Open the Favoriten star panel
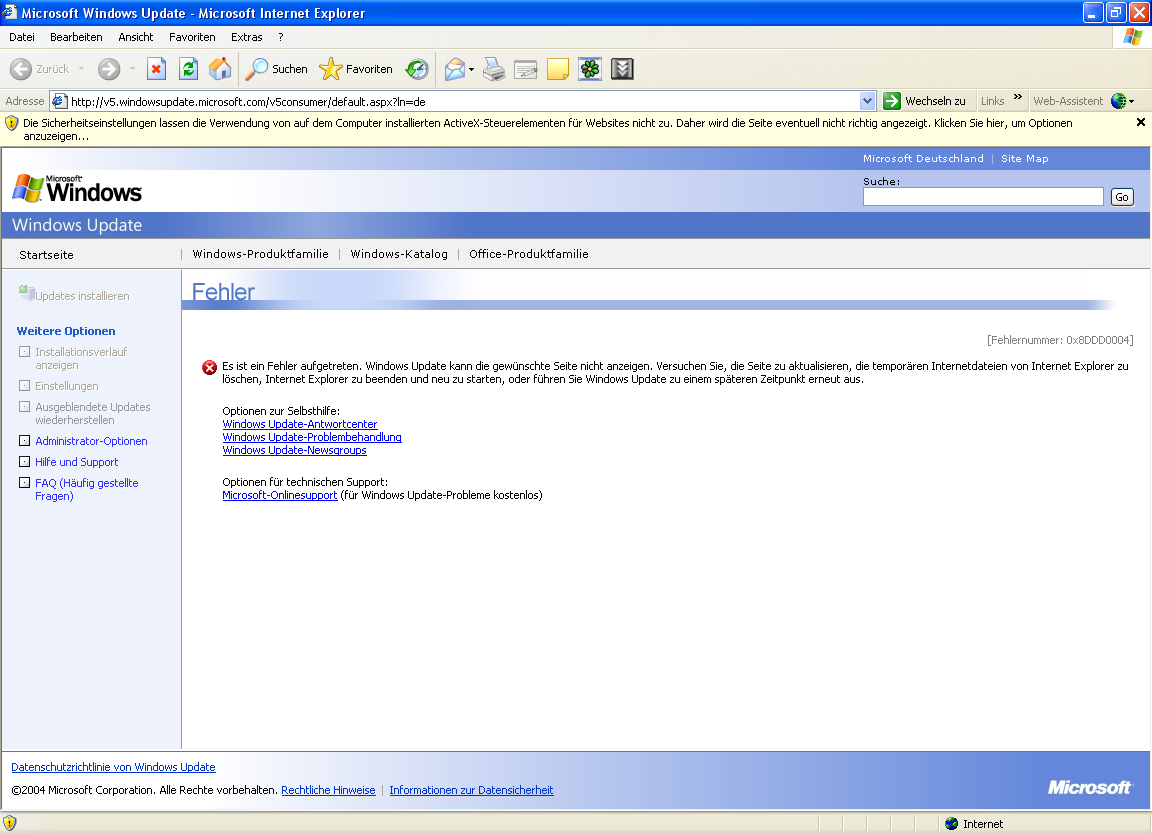 click(x=356, y=69)
